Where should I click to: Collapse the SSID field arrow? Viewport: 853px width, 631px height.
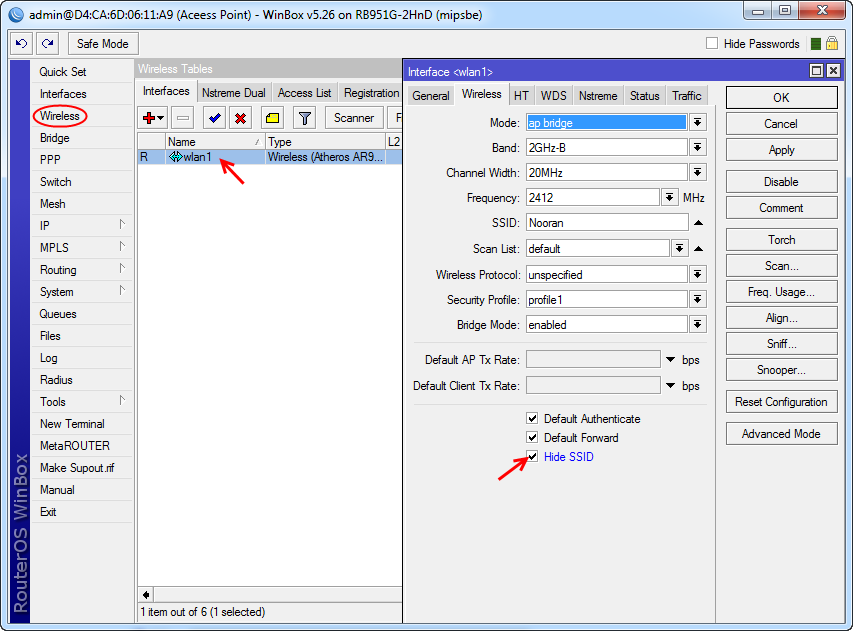tap(699, 222)
